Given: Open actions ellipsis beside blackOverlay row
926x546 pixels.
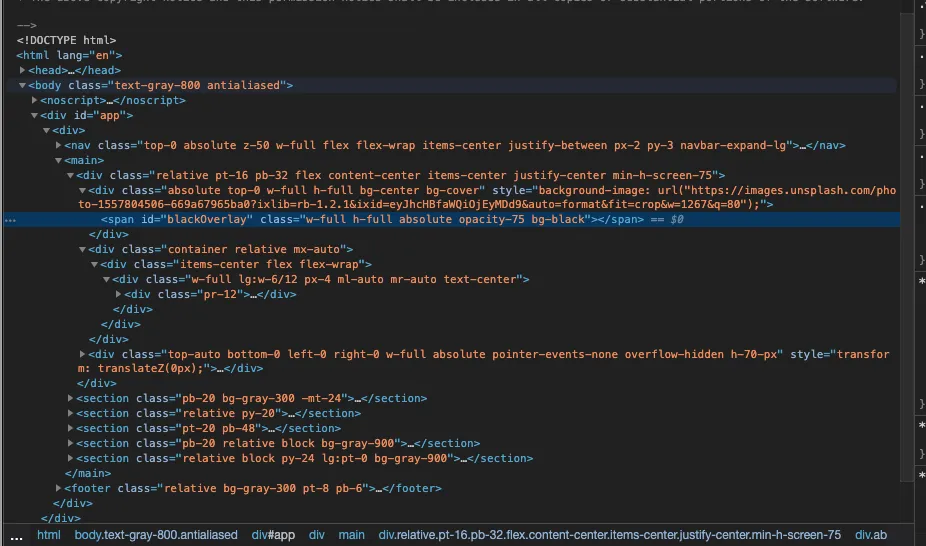Looking at the screenshot, I should [11, 220].
